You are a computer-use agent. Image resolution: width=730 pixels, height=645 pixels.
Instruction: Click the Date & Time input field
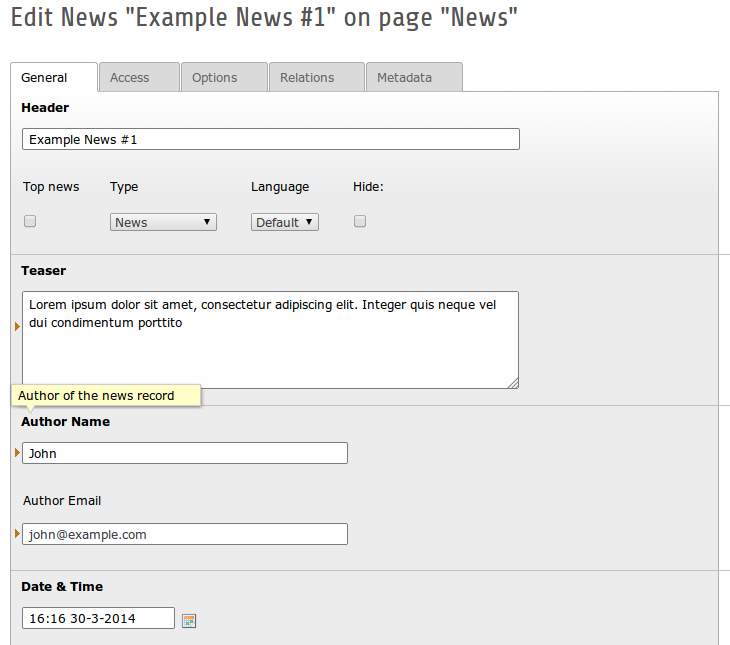coord(98,618)
